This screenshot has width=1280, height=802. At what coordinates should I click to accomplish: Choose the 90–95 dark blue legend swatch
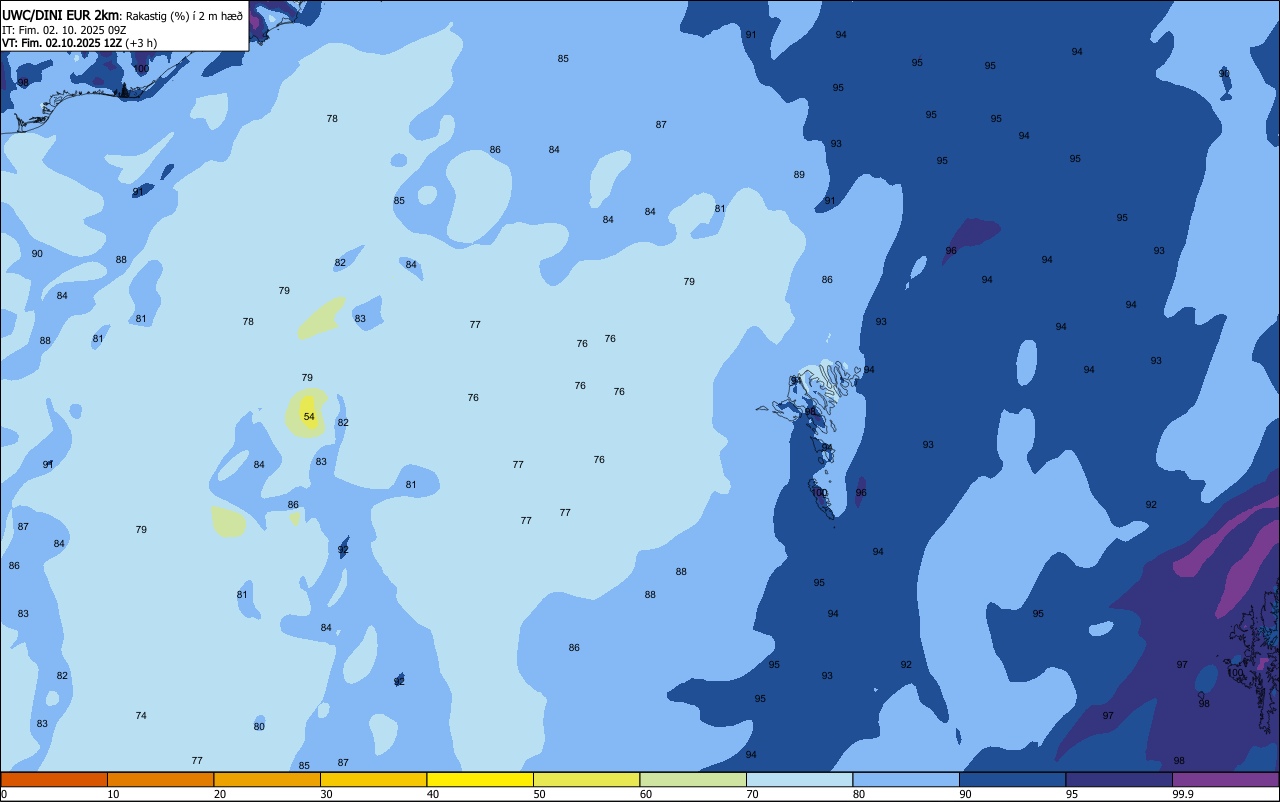click(x=1012, y=779)
